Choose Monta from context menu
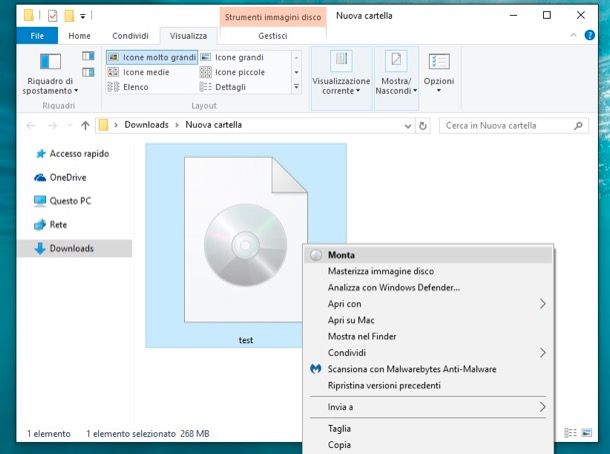Viewport: 610px width, 454px height. click(x=428, y=255)
